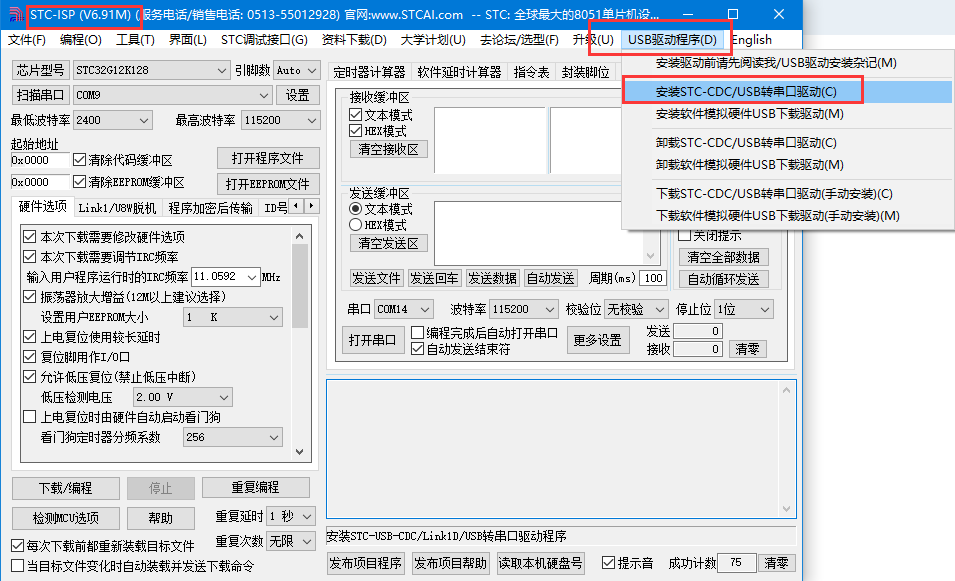This screenshot has width=955, height=581.
Task: Toggle 本次下载需要修改硬件选项 checkbox
Action: (x=29, y=236)
